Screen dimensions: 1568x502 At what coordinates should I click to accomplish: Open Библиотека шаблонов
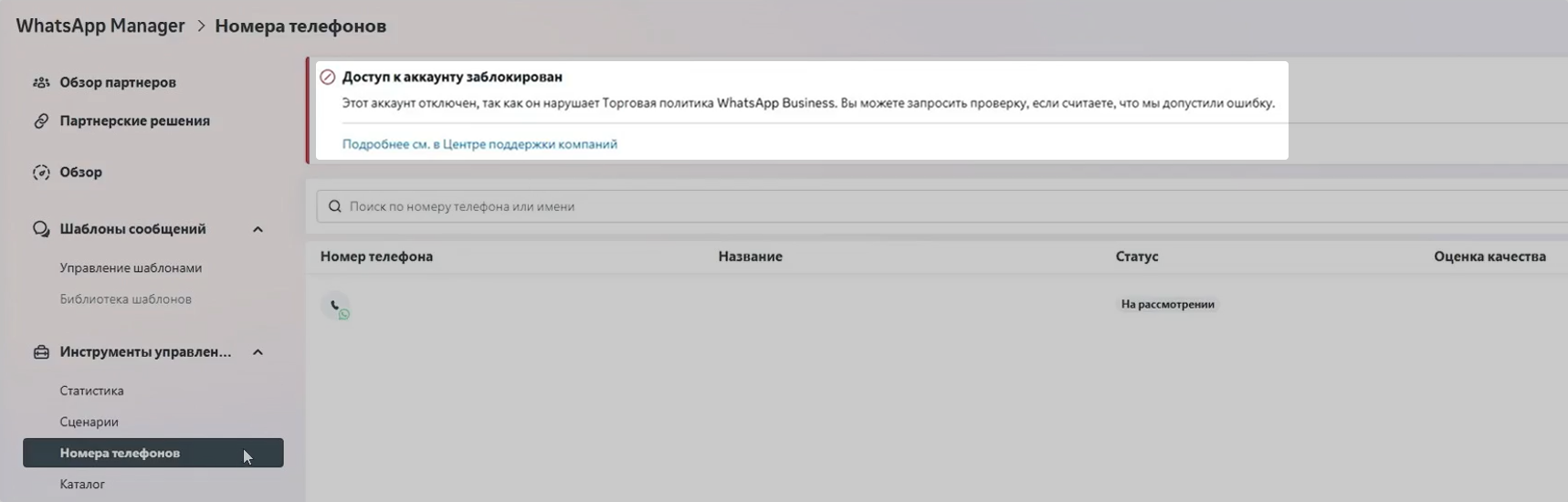(125, 299)
